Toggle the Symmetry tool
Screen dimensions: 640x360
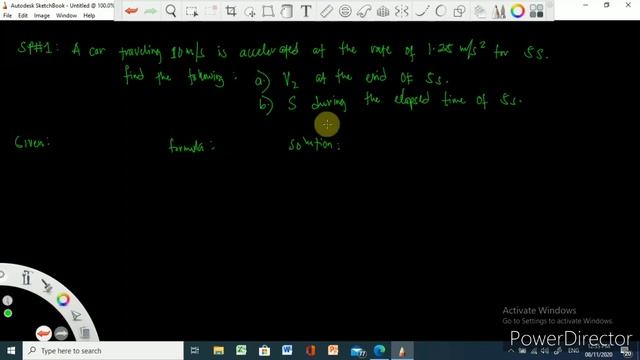(401, 11)
